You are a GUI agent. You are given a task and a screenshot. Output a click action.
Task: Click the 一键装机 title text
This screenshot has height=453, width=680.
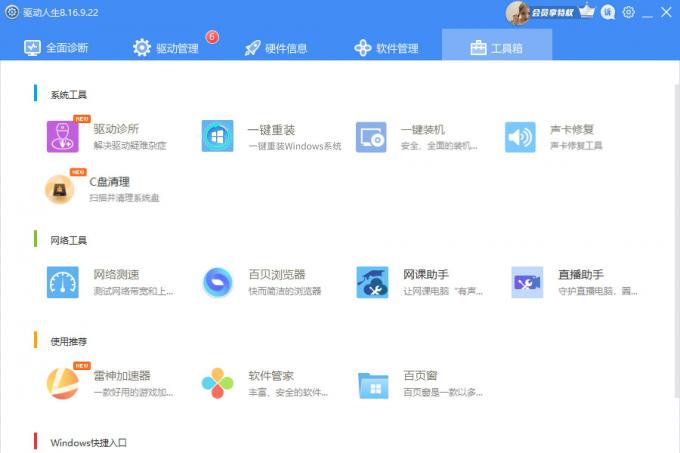coord(423,130)
